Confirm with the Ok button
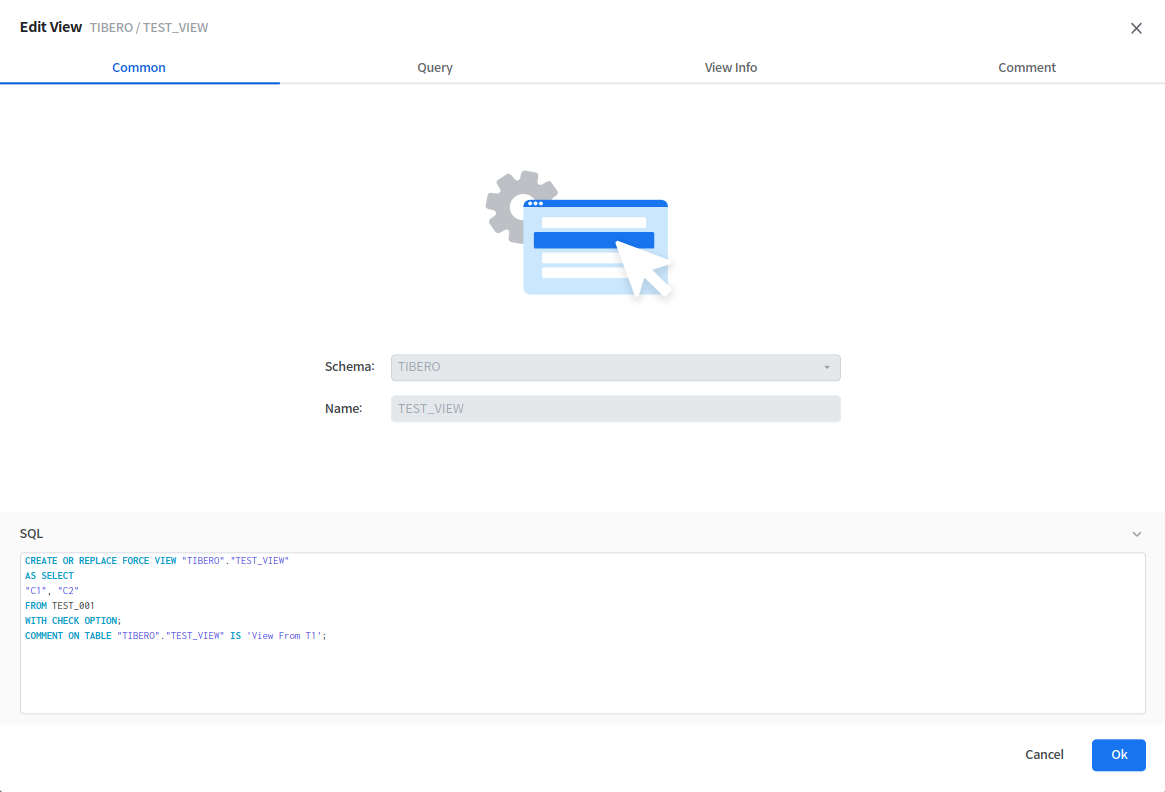This screenshot has width=1165, height=792. (1118, 755)
